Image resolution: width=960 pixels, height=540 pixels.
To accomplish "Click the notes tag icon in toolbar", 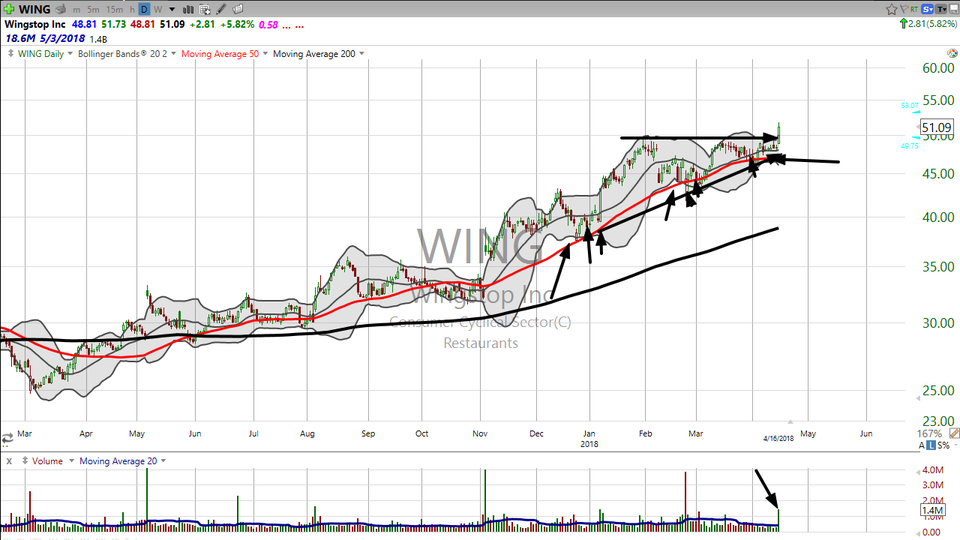I will 238,9.
